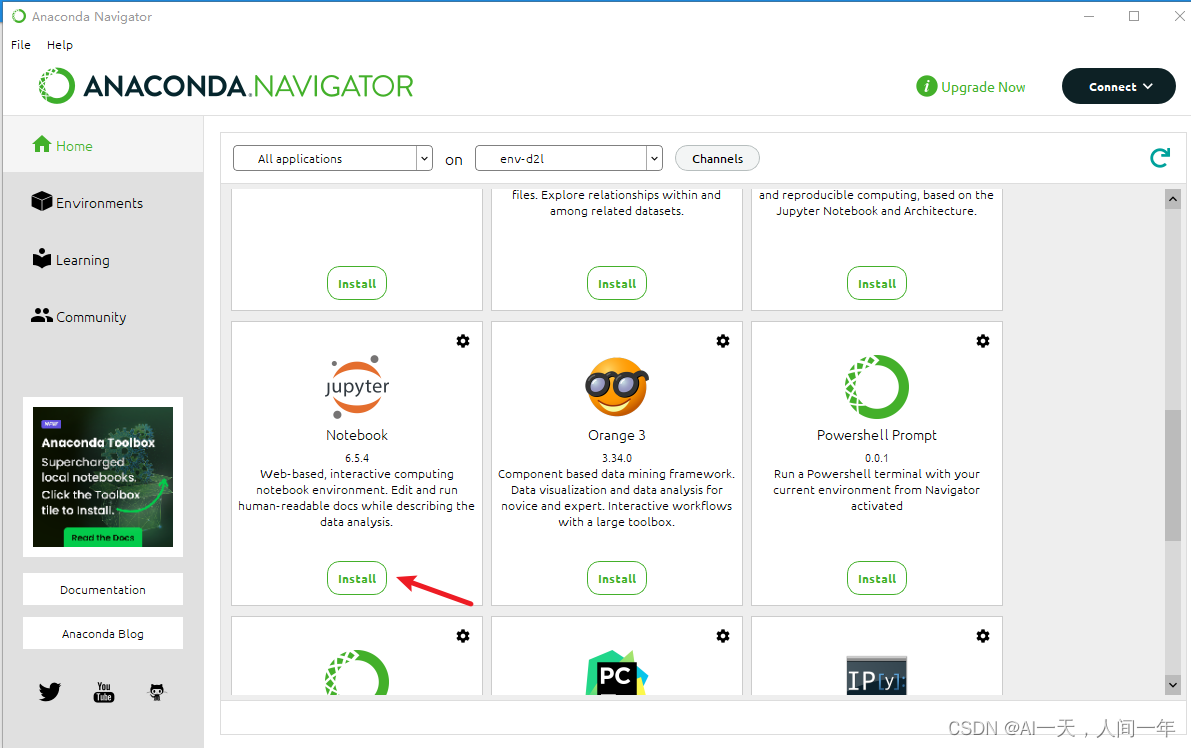Open the env-d2l environment dropdown
This screenshot has width=1191, height=748.
click(x=569, y=158)
